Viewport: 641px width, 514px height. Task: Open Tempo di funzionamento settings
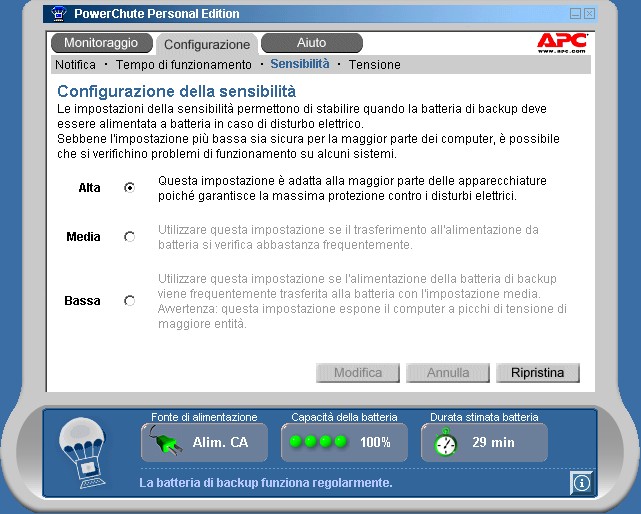tap(184, 65)
